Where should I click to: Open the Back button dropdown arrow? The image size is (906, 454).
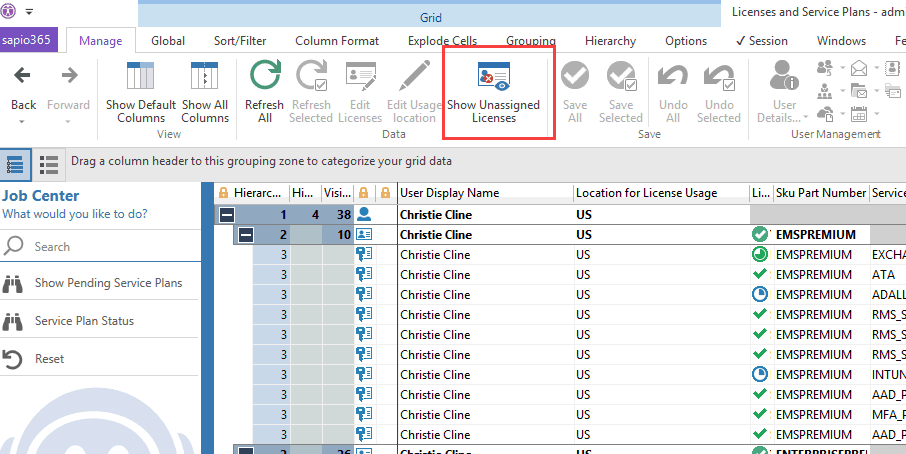pos(22,122)
